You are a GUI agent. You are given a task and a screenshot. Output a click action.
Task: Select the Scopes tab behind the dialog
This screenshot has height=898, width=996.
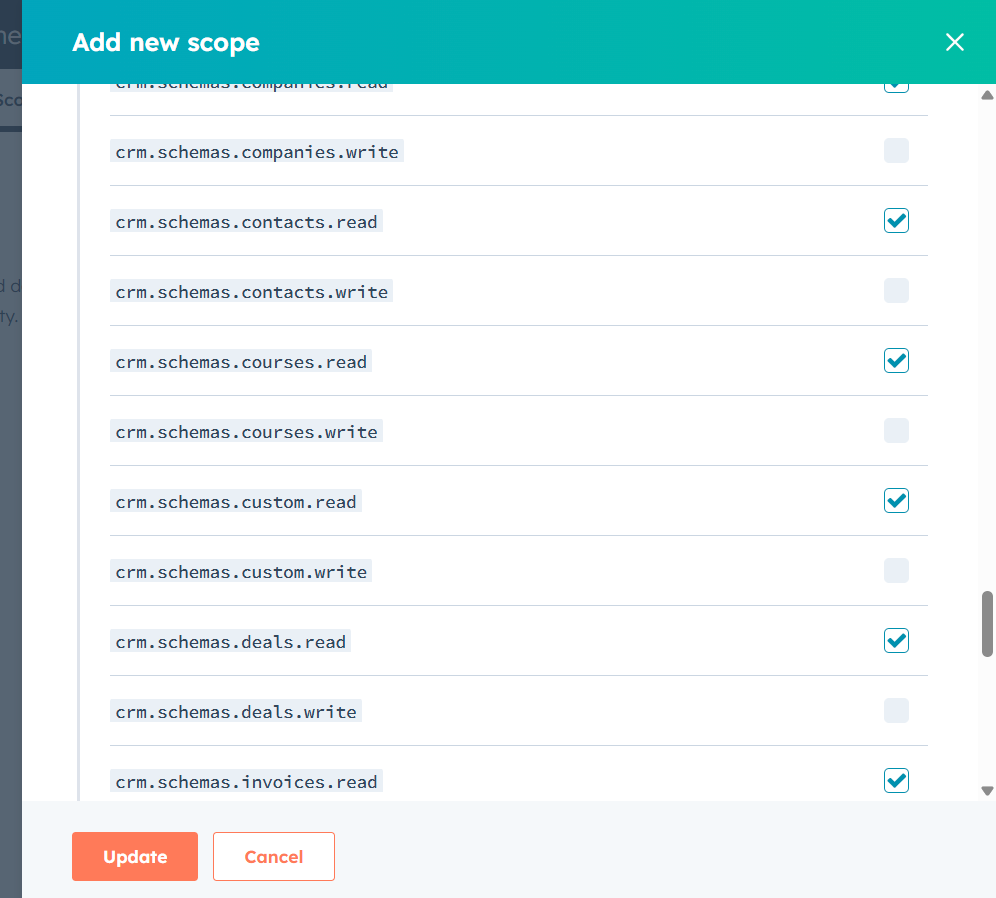pyautogui.click(x=8, y=99)
